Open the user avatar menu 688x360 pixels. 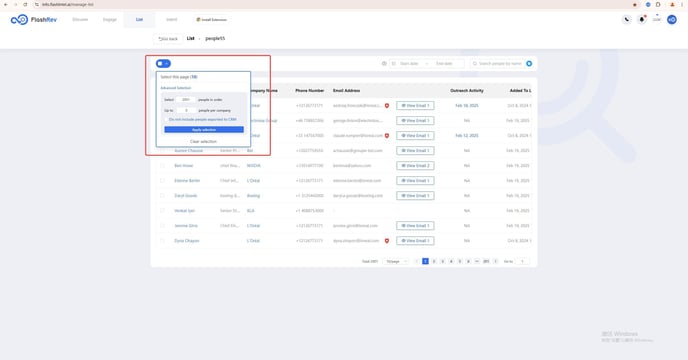point(671,20)
